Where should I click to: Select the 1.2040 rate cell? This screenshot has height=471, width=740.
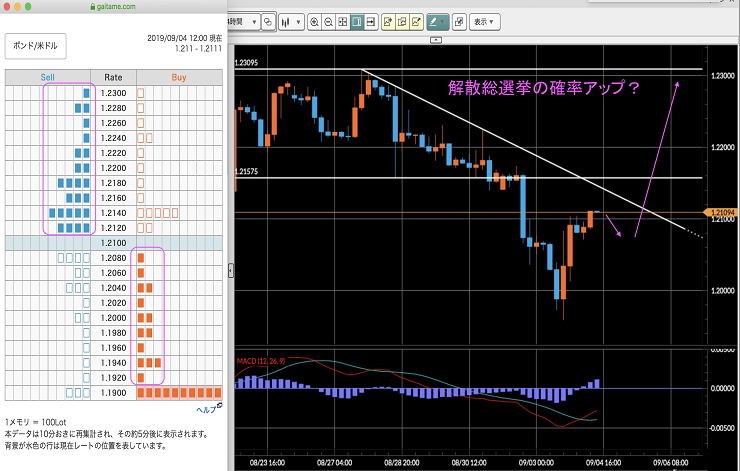pyautogui.click(x=114, y=288)
